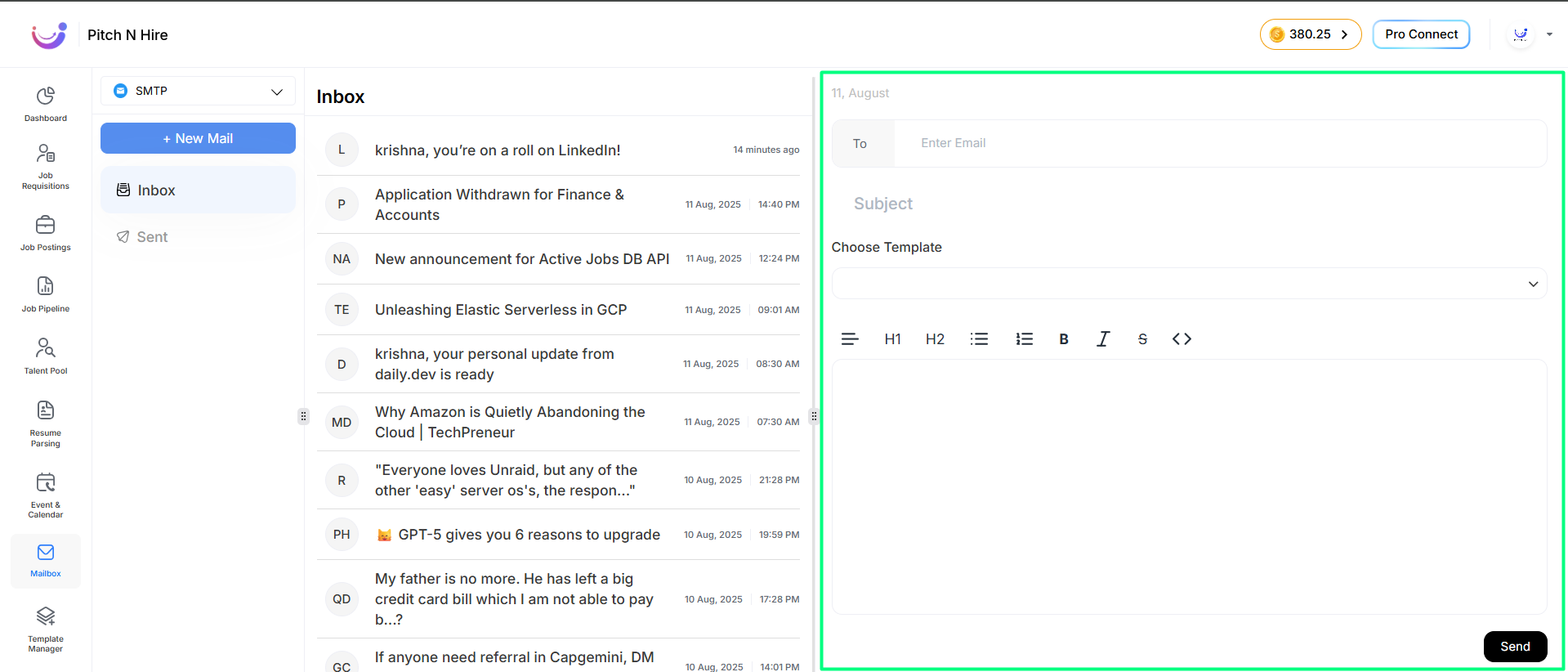Click the TE avatar of Elastic email
This screenshot has height=672, width=1568.
point(342,309)
